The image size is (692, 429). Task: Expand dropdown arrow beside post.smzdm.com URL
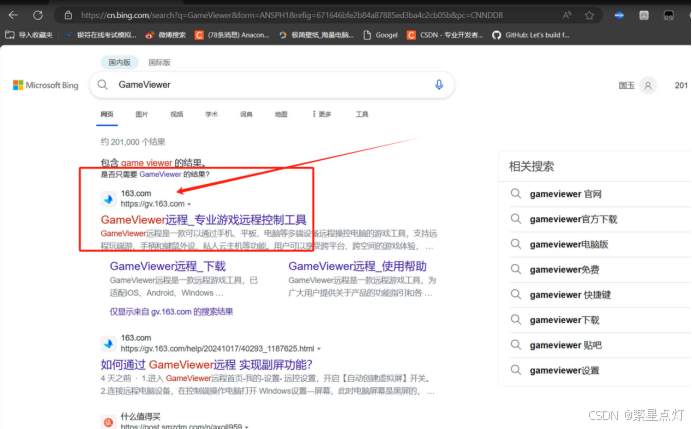(x=247, y=427)
